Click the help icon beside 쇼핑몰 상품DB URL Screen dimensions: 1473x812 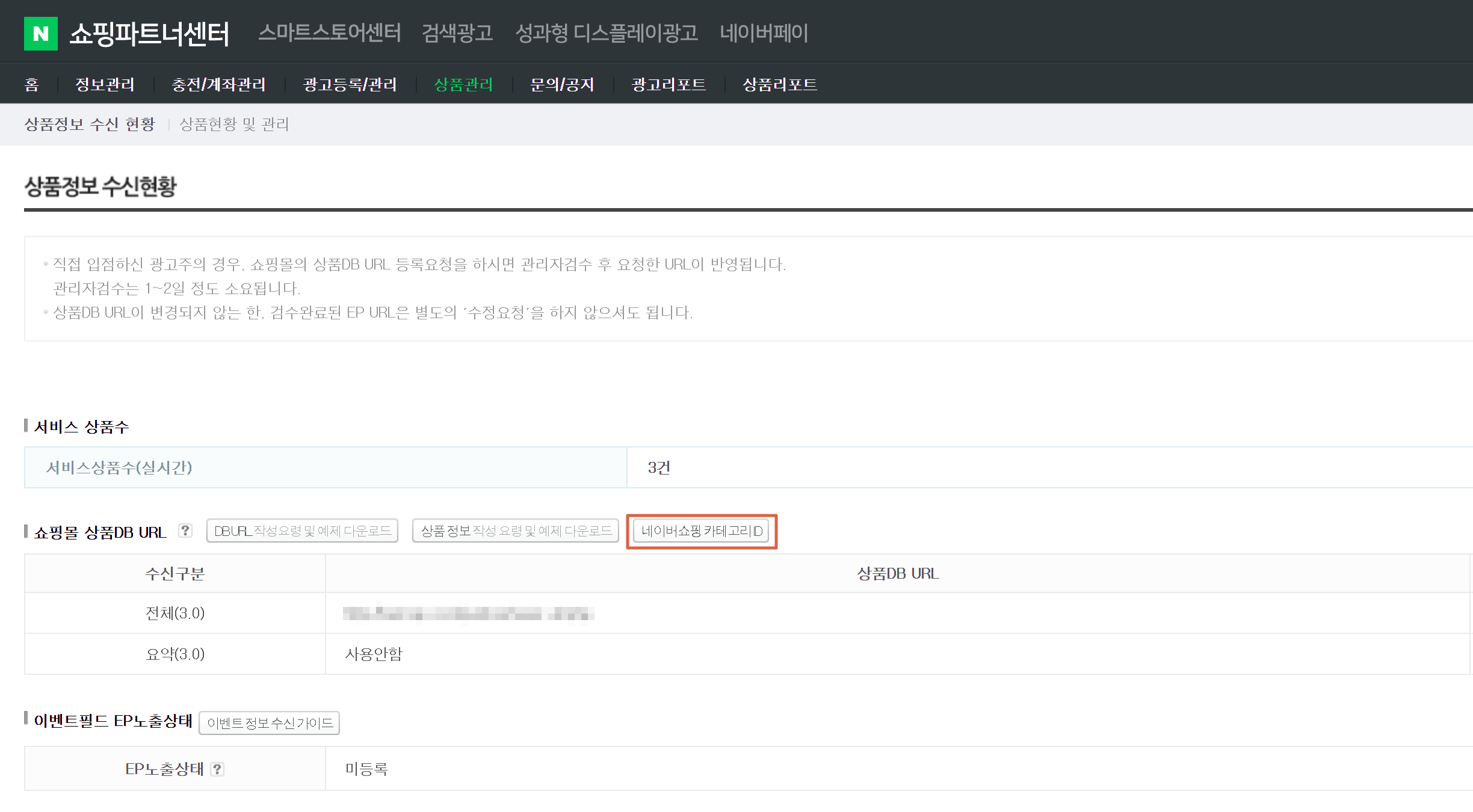point(185,531)
